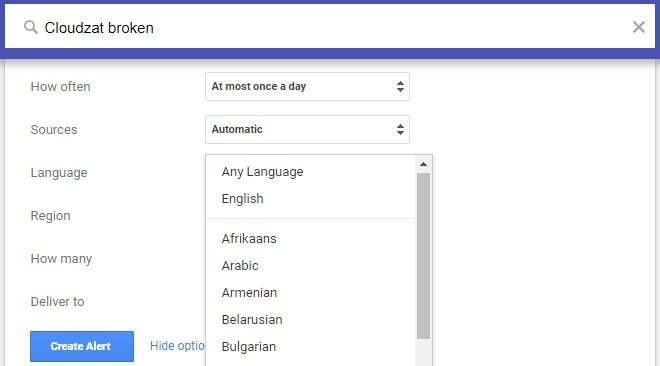Viewport: 660px width, 366px height.
Task: Click the language list scroll-up arrow
Action: click(x=423, y=164)
